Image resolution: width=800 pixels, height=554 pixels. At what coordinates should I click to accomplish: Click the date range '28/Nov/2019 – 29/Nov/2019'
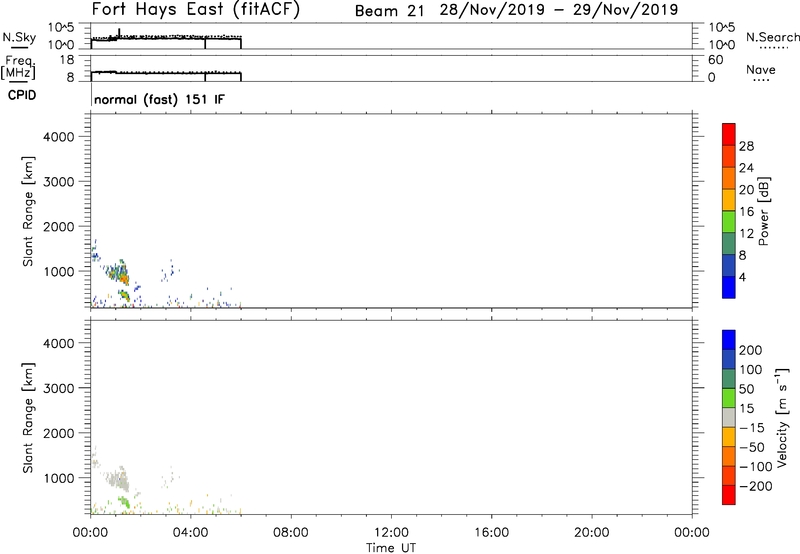coord(559,10)
